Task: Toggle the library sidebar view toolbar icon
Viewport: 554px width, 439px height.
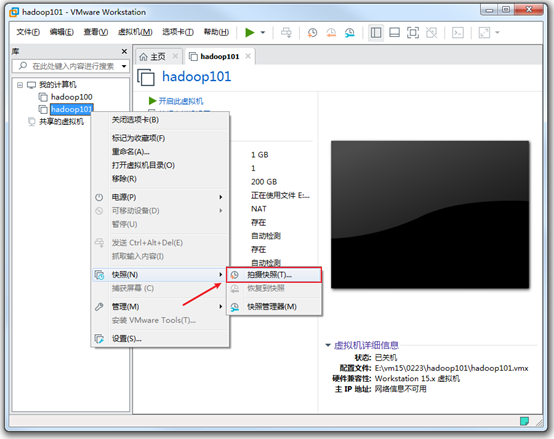Action: coord(376,32)
